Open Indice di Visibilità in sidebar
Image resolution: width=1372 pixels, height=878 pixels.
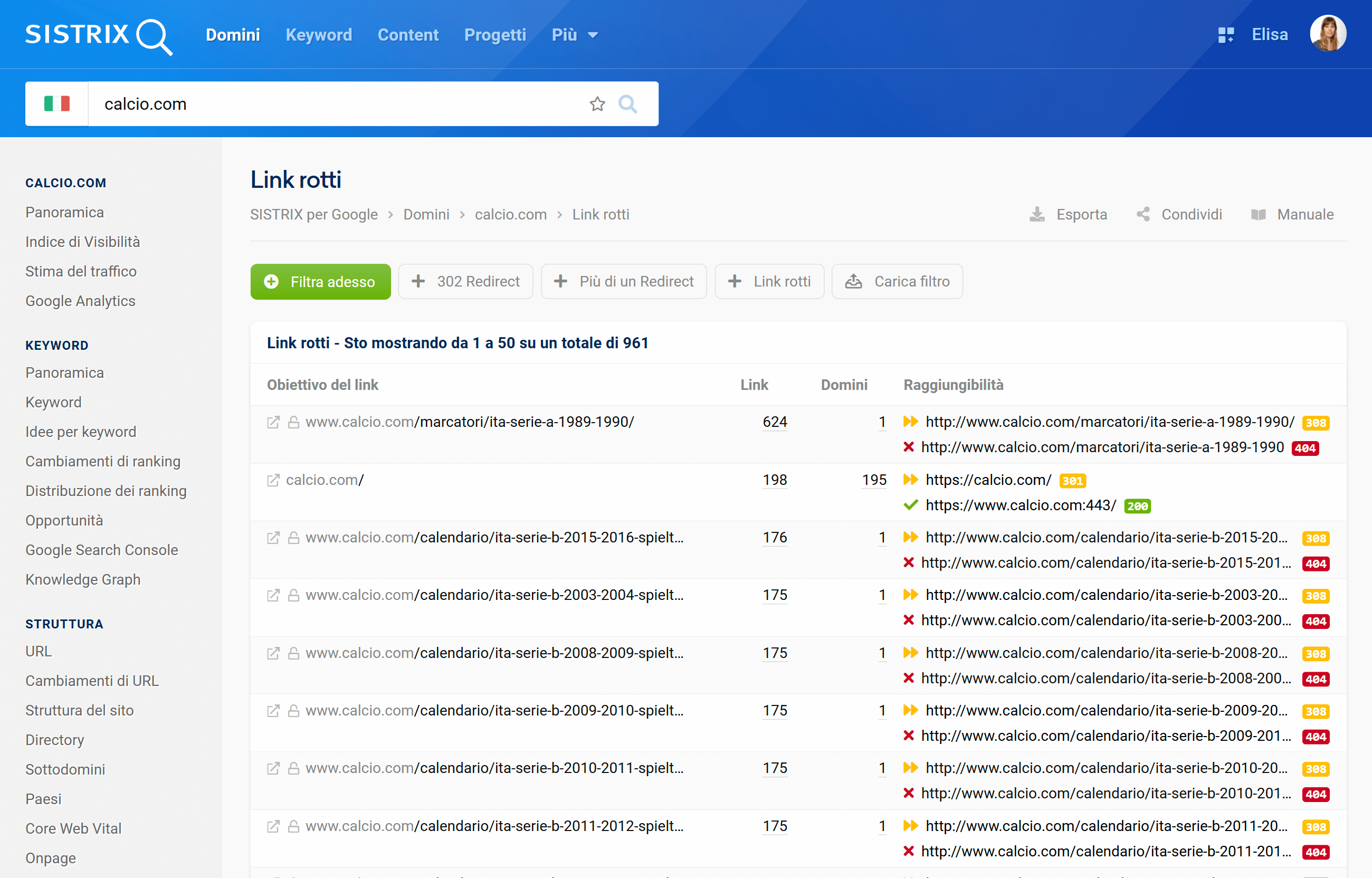(x=83, y=242)
